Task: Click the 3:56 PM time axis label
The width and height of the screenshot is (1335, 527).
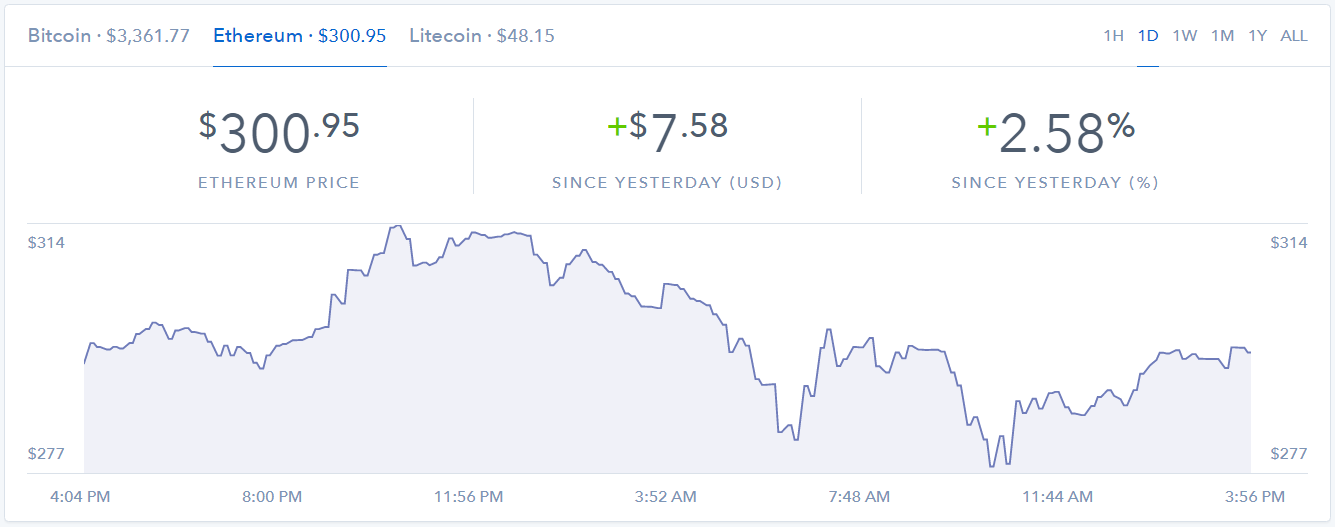Action: pyautogui.click(x=1253, y=497)
